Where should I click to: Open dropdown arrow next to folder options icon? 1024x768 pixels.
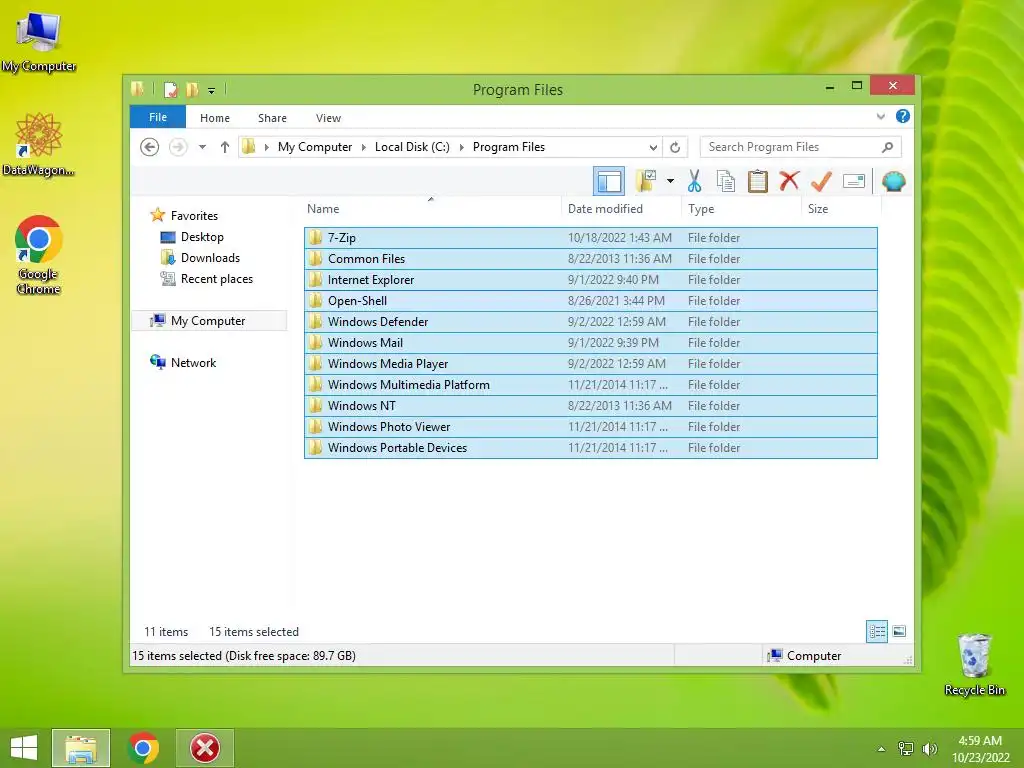click(670, 181)
